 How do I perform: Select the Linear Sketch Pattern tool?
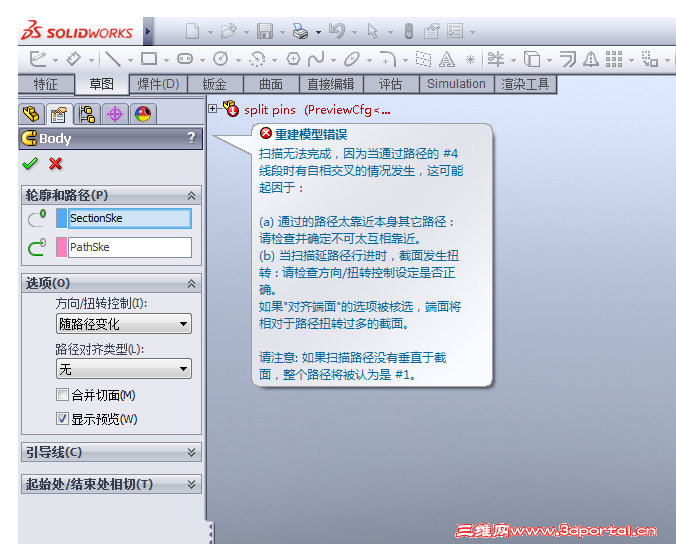click(614, 59)
